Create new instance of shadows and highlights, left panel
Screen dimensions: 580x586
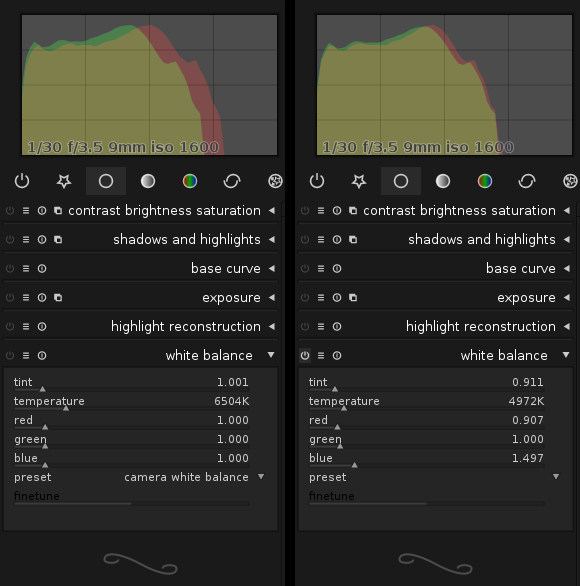click(58, 239)
